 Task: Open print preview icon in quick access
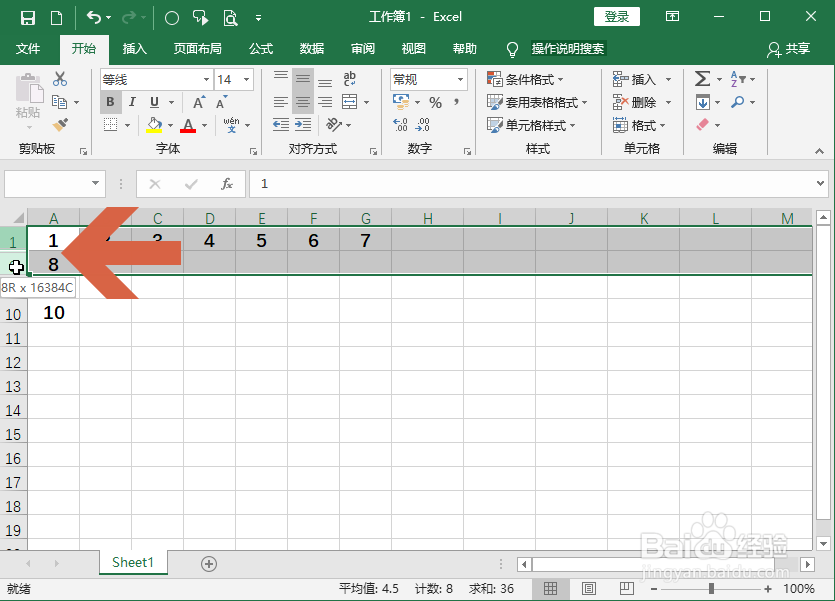[230, 18]
